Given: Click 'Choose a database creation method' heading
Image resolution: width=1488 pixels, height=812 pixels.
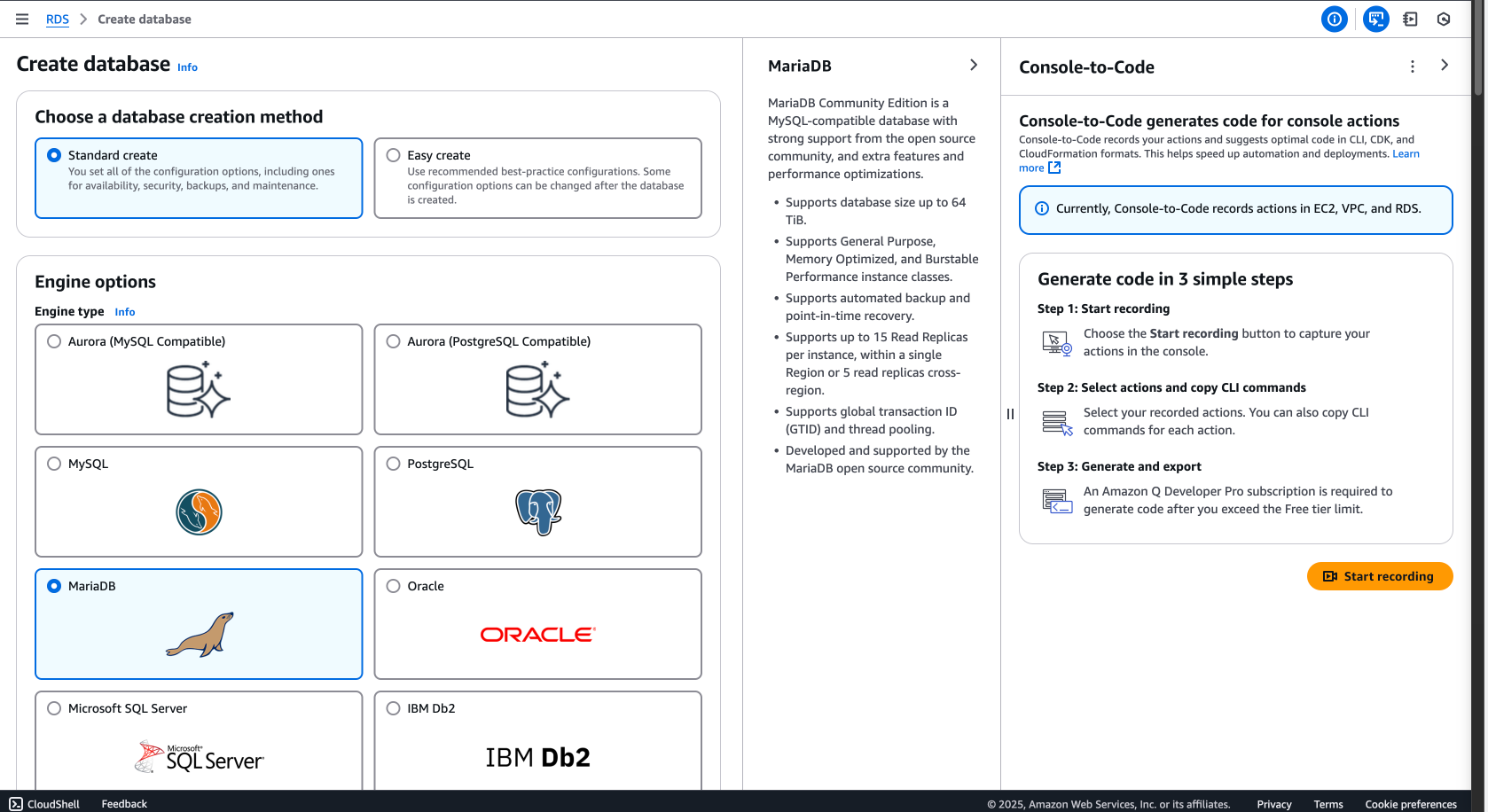Looking at the screenshot, I should (x=179, y=117).
